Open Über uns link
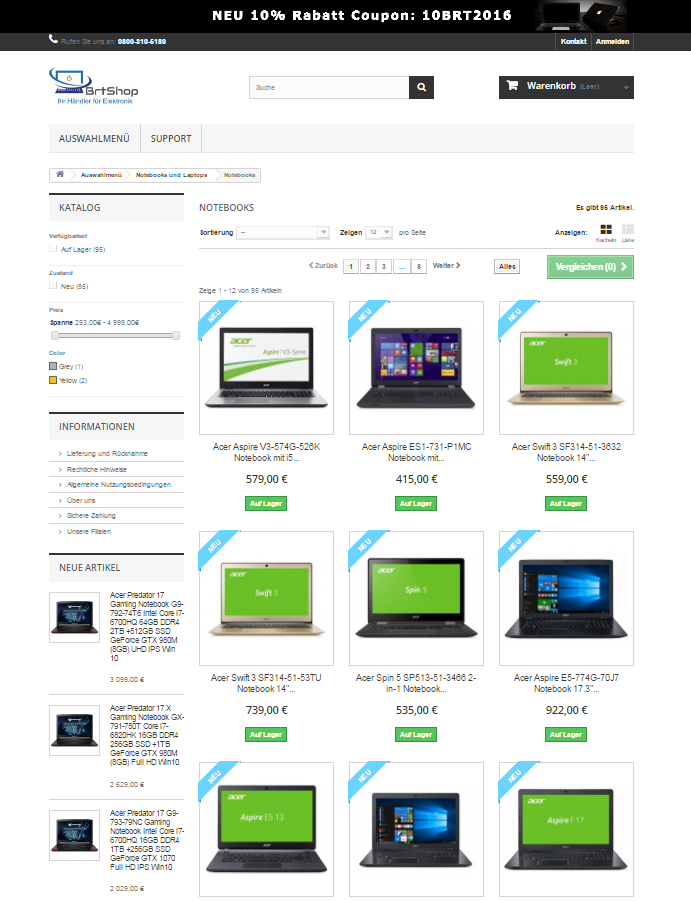 click(81, 500)
